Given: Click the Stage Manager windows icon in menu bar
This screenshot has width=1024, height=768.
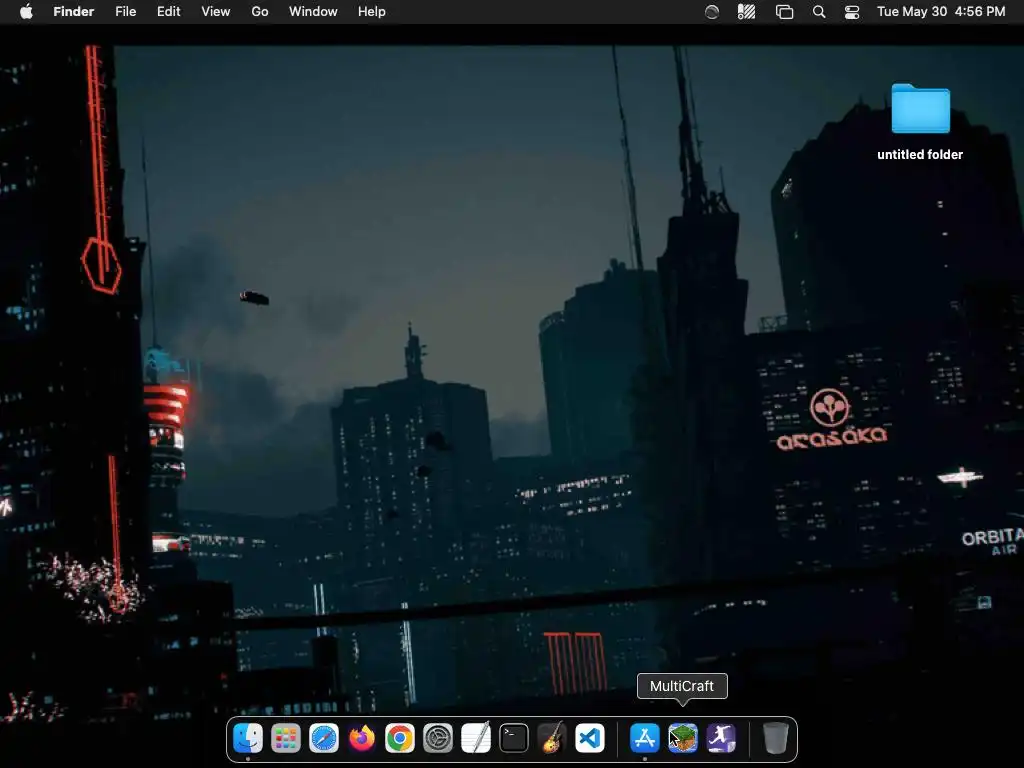Looking at the screenshot, I should pyautogui.click(x=784, y=12).
